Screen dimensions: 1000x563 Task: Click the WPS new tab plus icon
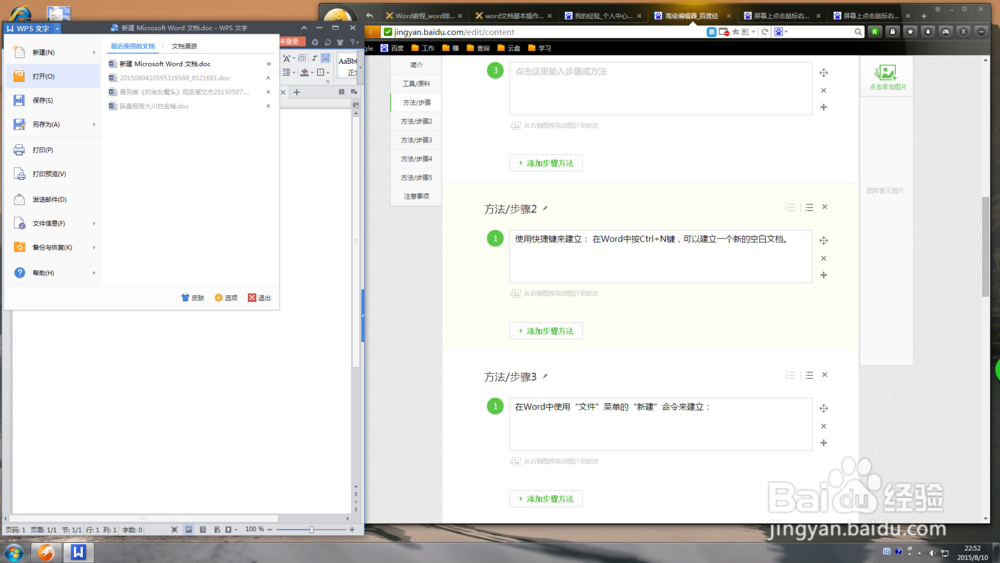[x=297, y=92]
